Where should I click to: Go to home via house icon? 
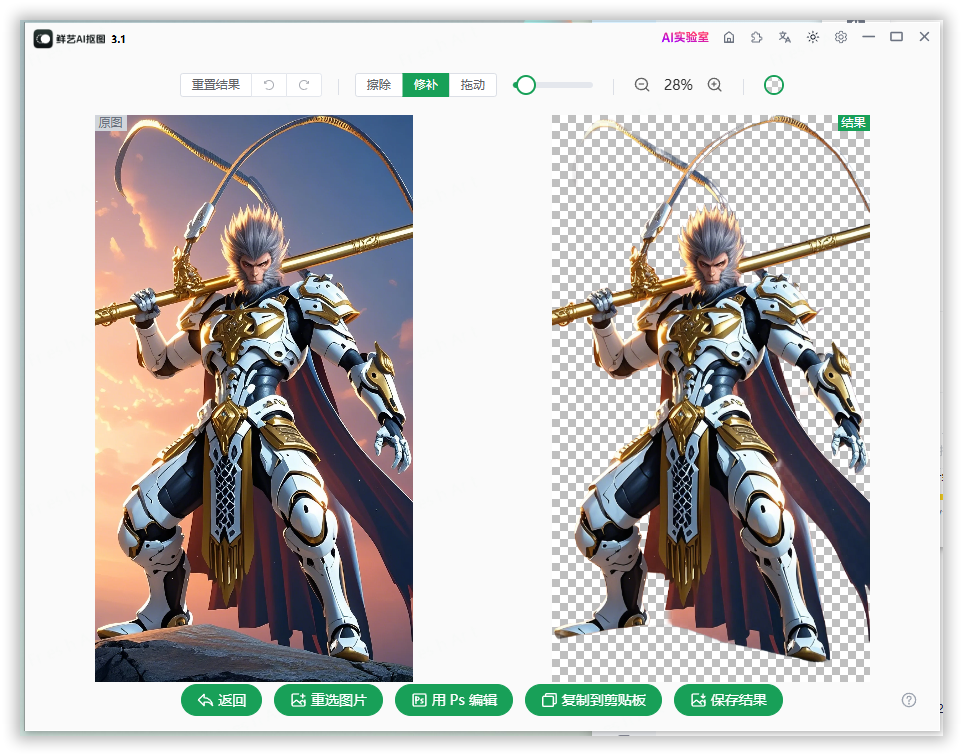click(x=729, y=37)
